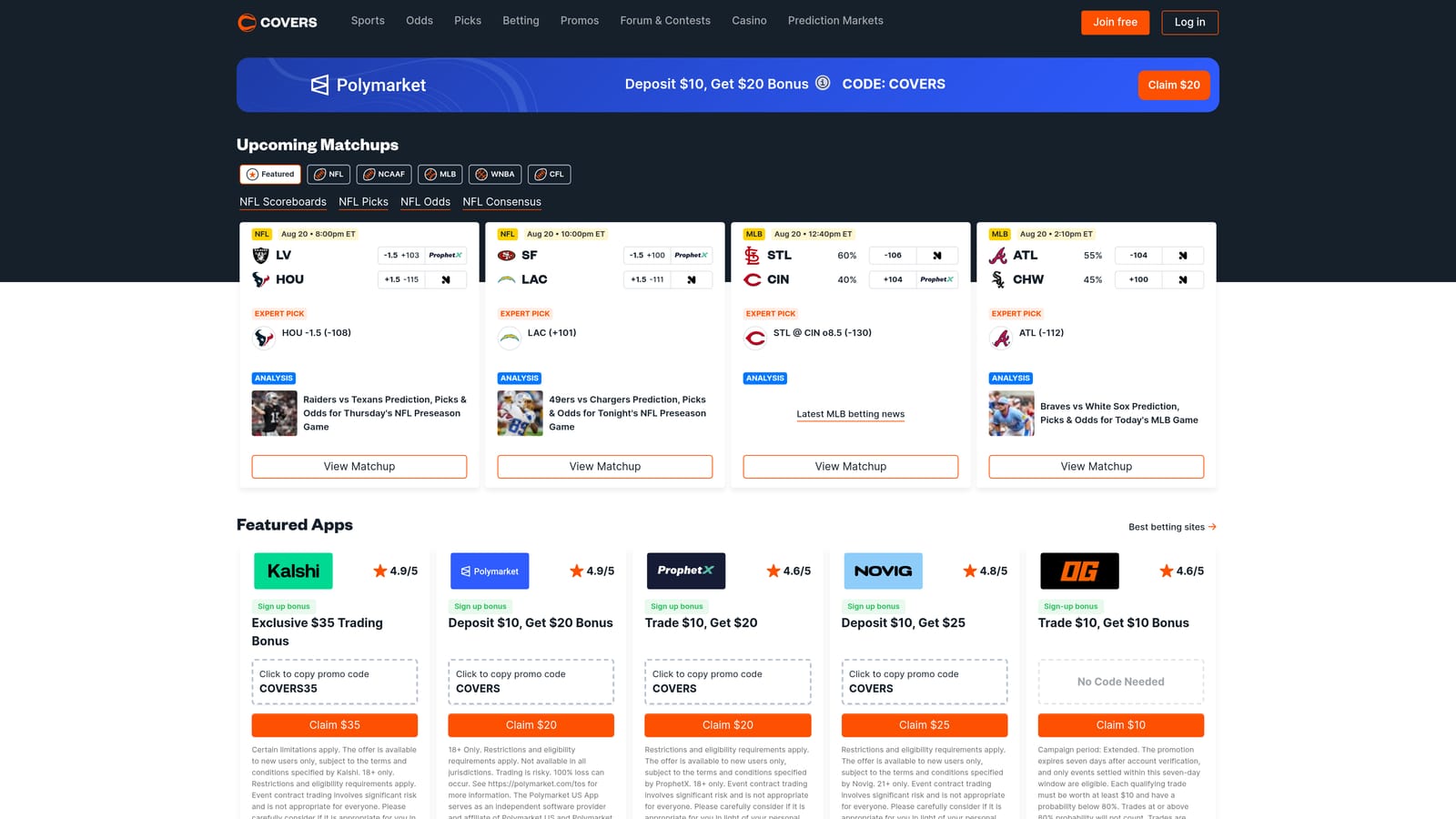Open the Prediction Markets menu
Viewport: 1456px width, 819px height.
click(x=835, y=20)
